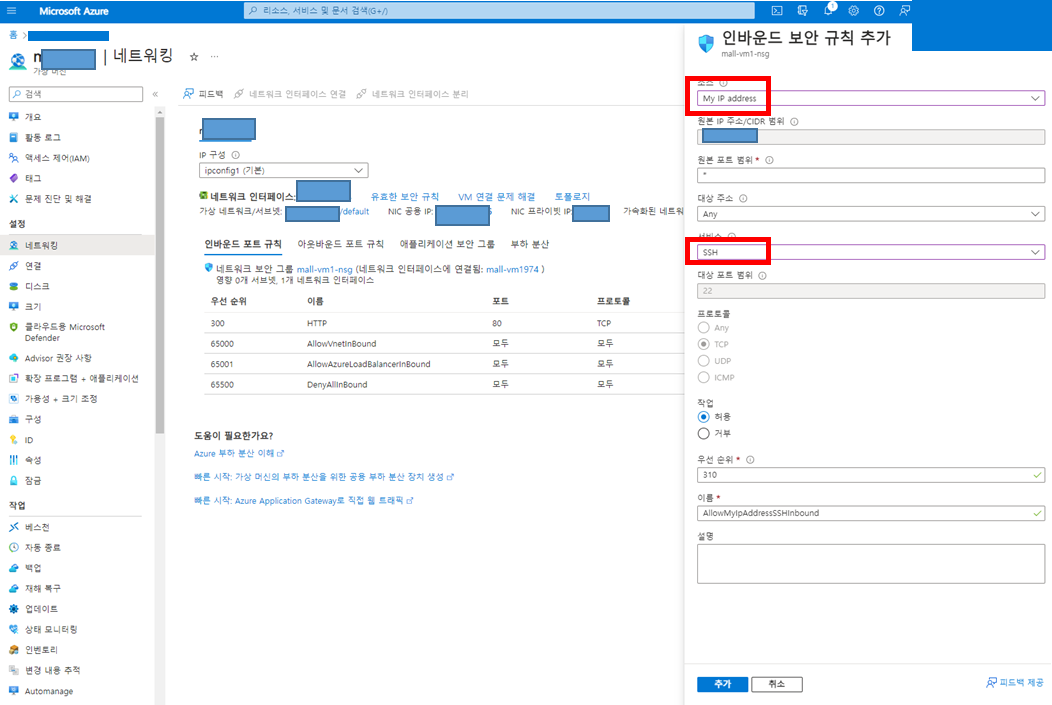Click the left menu vertical scrollbar

point(160,275)
